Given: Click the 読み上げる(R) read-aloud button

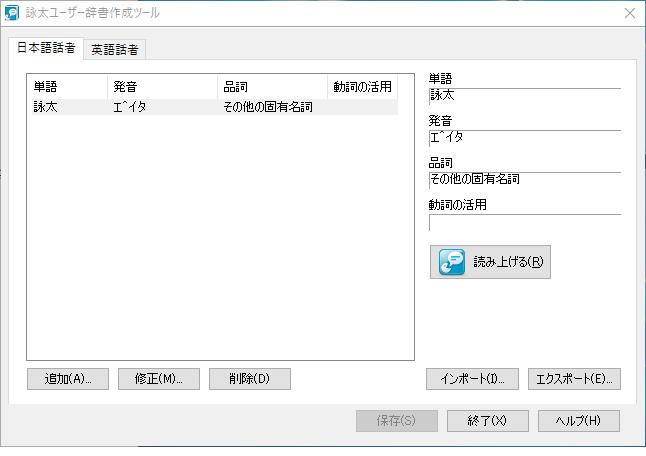Looking at the screenshot, I should (490, 262).
